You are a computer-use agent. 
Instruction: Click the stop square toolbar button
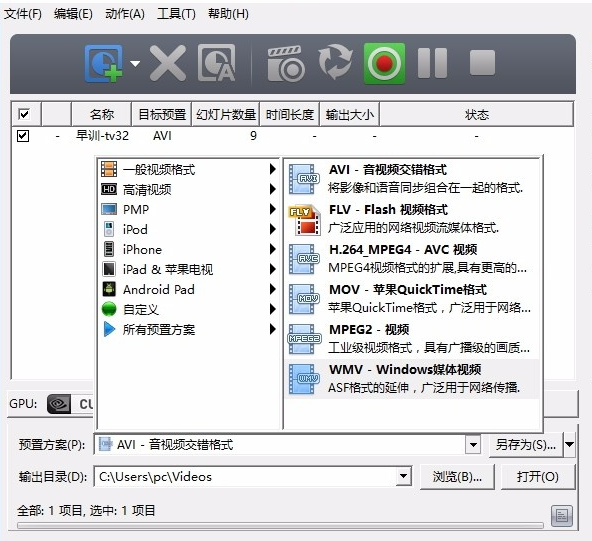482,63
